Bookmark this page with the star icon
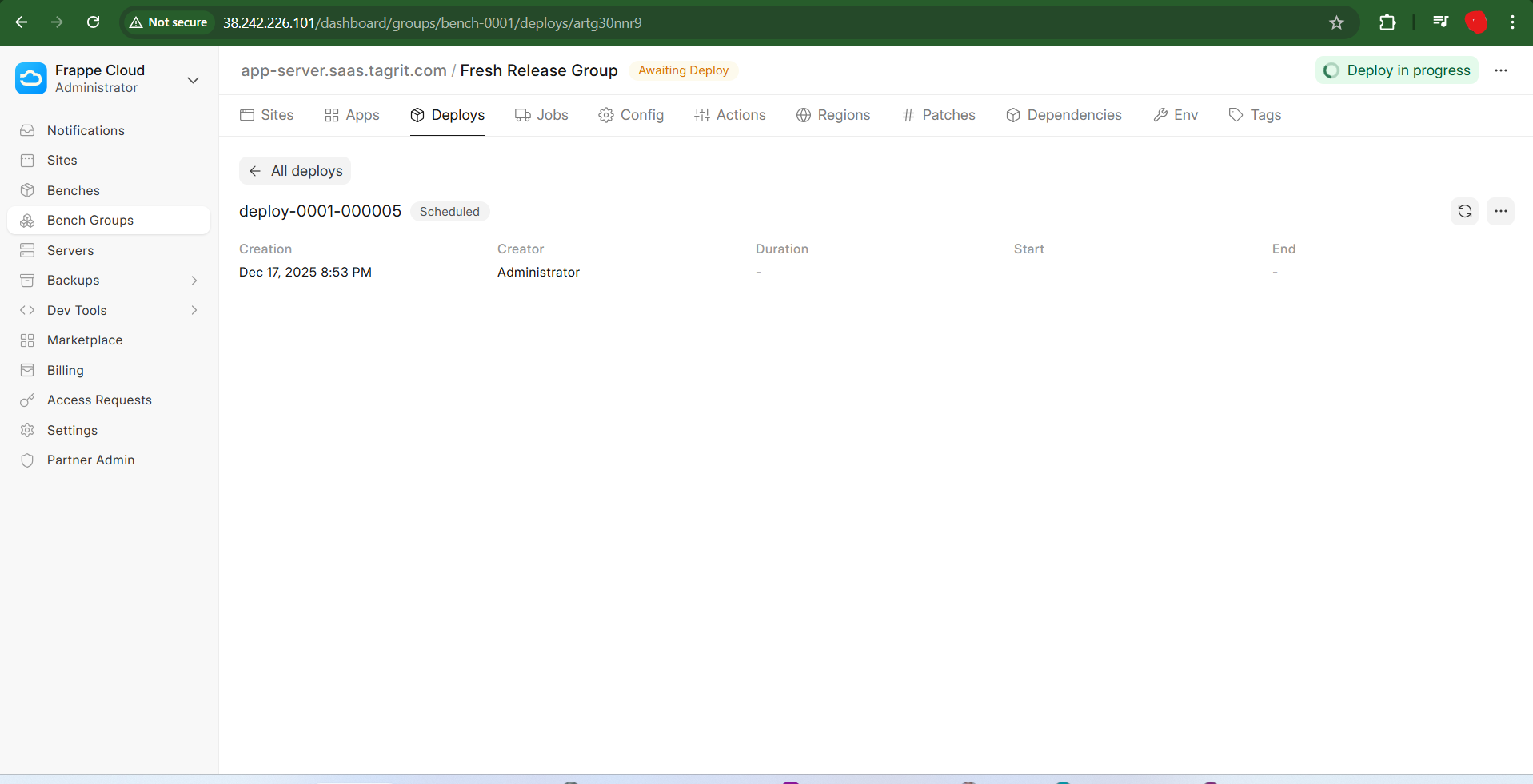Viewport: 1533px width, 784px height. click(x=1336, y=22)
